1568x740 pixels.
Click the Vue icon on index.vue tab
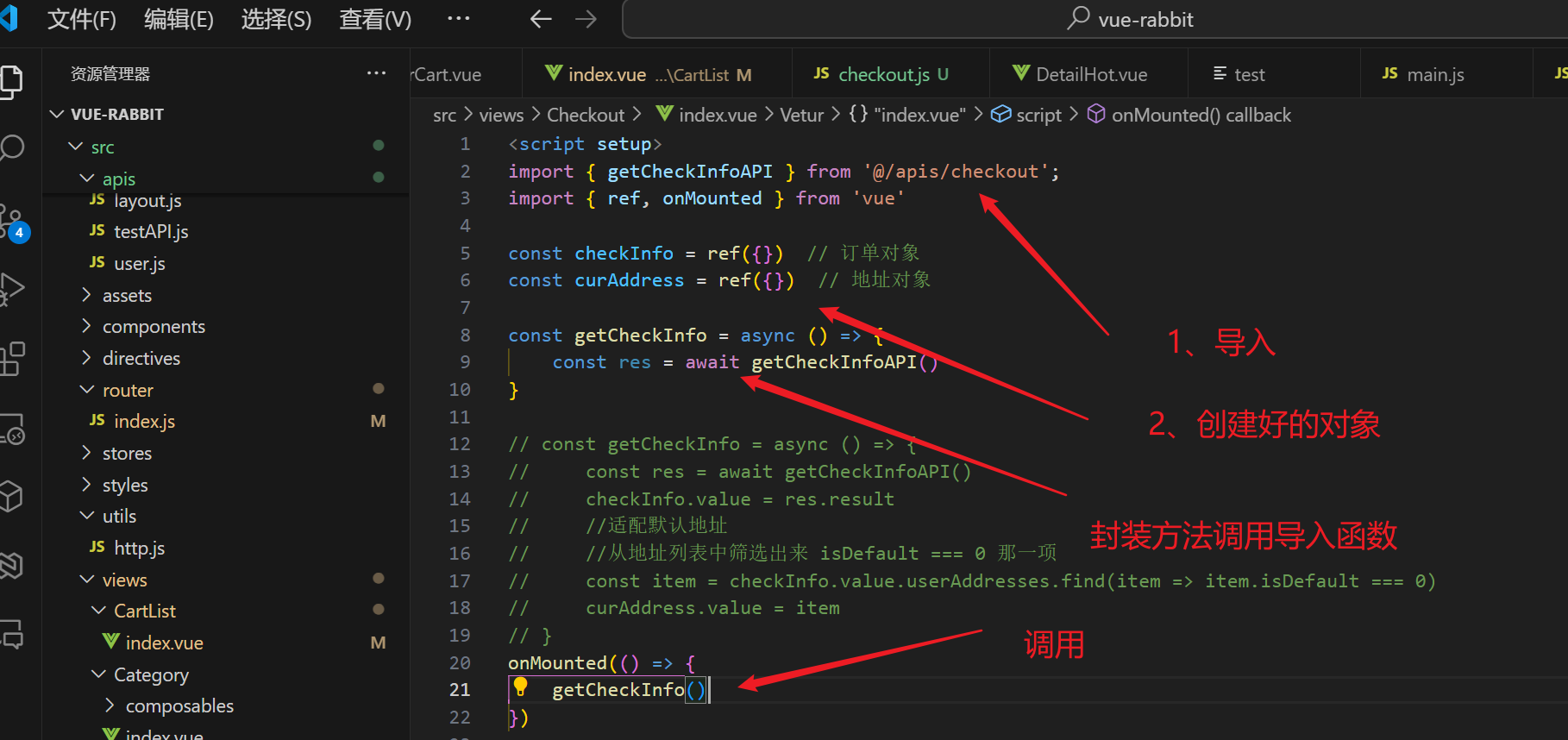tap(554, 73)
